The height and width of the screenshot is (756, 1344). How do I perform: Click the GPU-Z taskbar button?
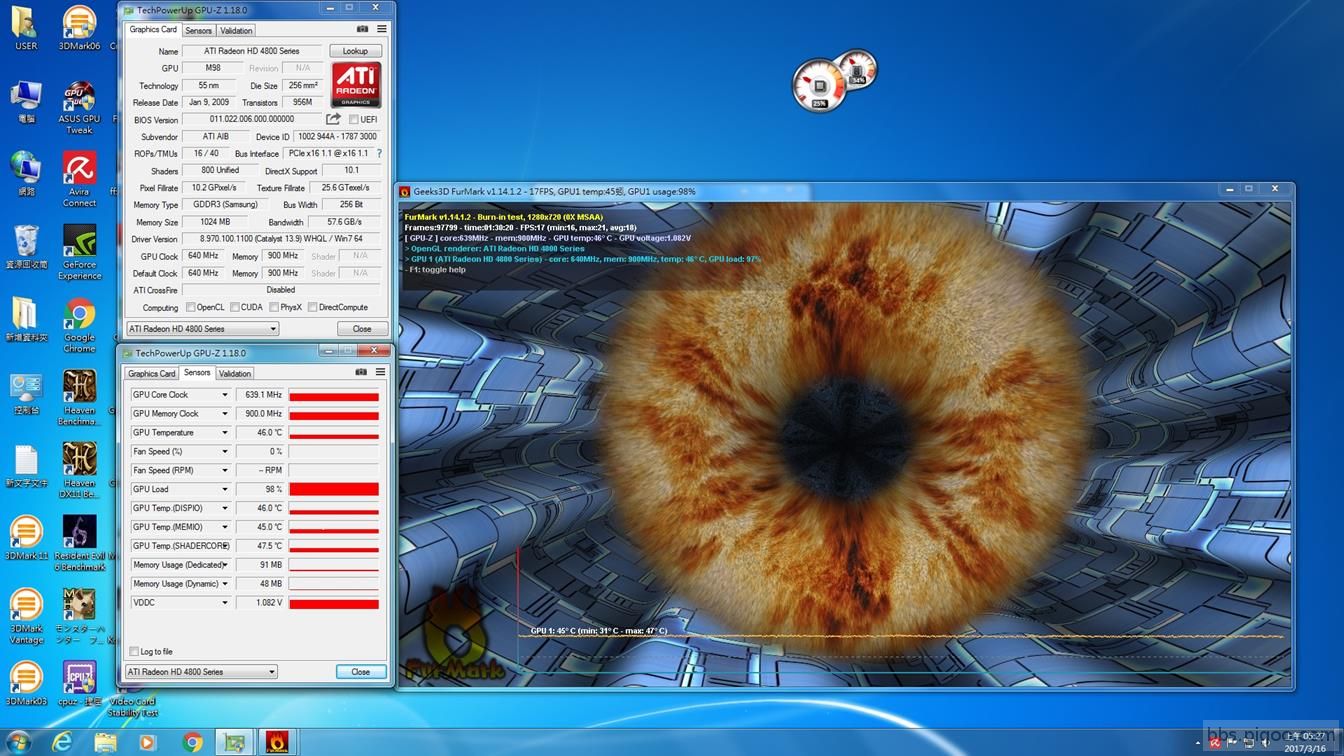pyautogui.click(x=235, y=741)
